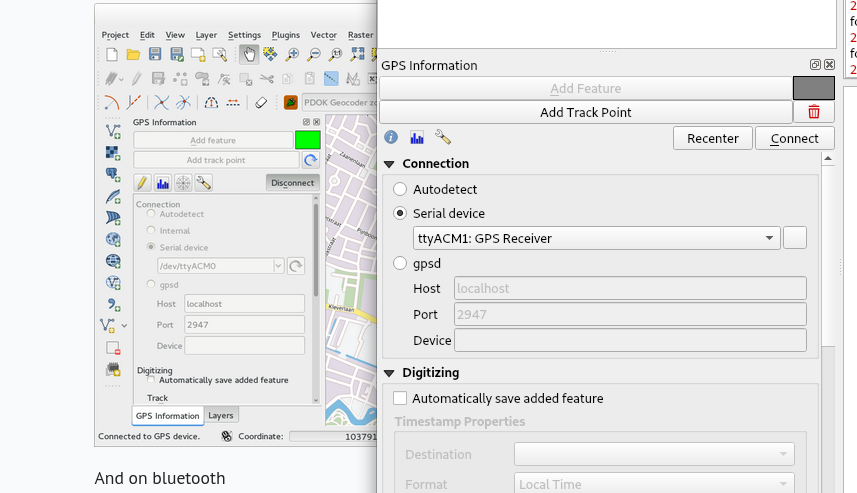Image resolution: width=857 pixels, height=493 pixels.
Task: Click Add Delimited Text Layer comma icon
Action: pos(113,304)
